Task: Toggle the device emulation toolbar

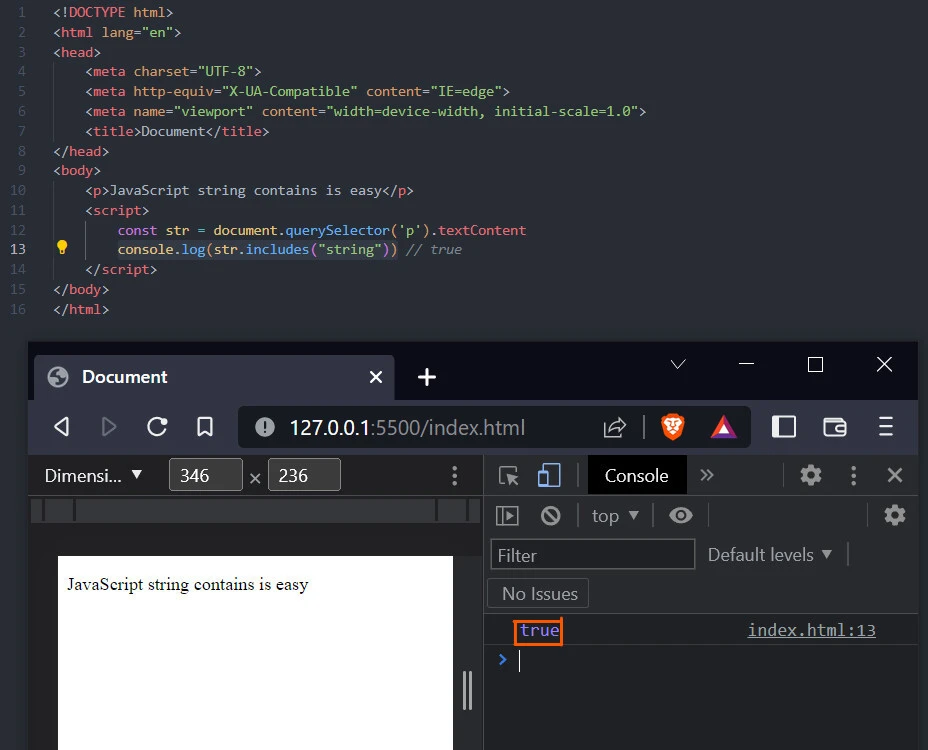Action: 548,475
